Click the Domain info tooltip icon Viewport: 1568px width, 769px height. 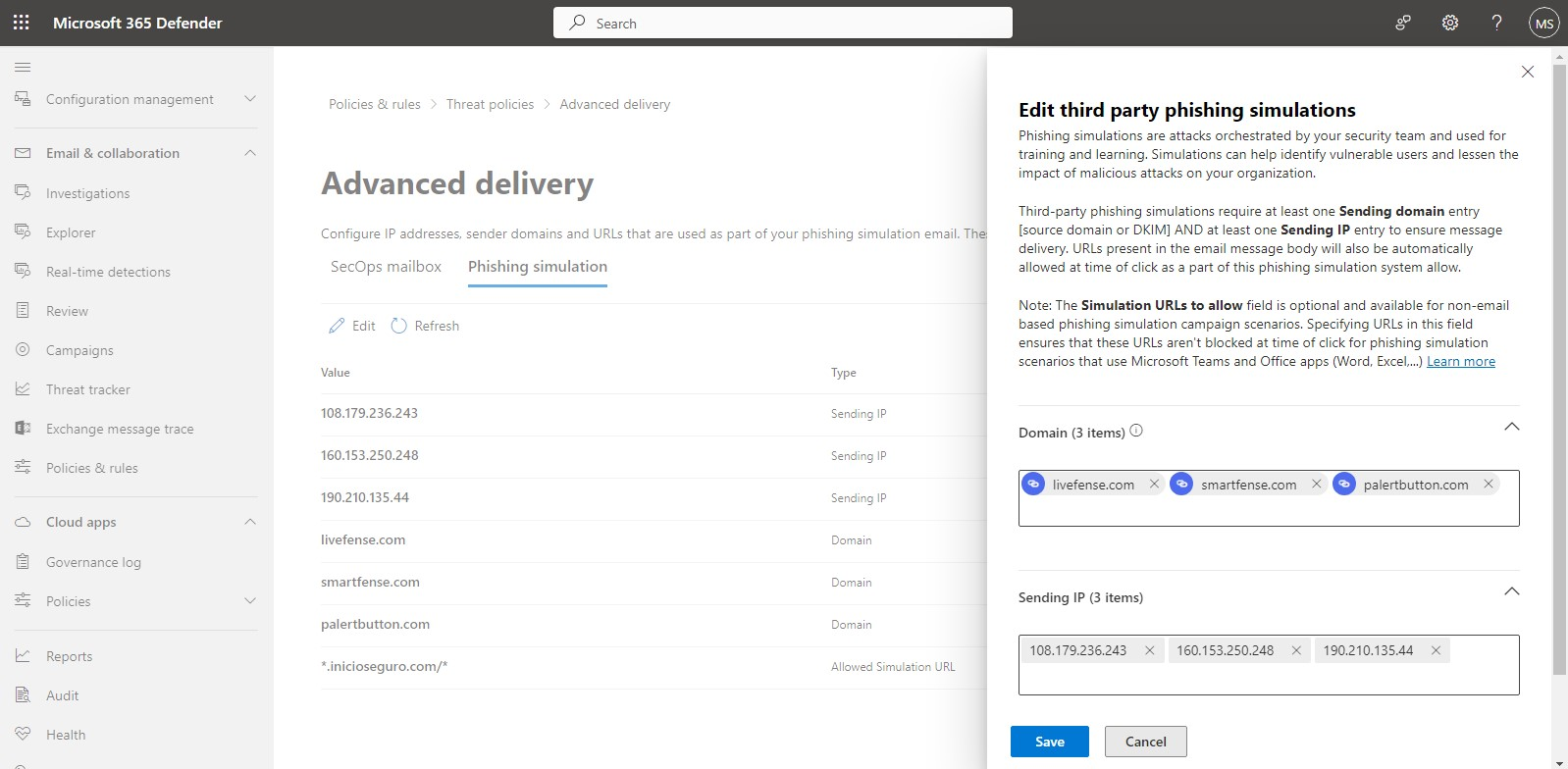pyautogui.click(x=1136, y=431)
